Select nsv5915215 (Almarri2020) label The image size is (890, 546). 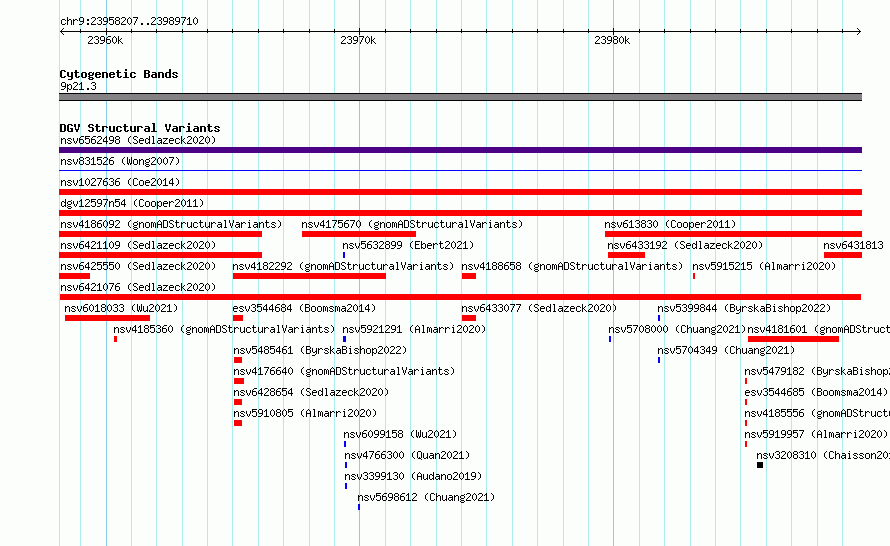click(x=764, y=266)
